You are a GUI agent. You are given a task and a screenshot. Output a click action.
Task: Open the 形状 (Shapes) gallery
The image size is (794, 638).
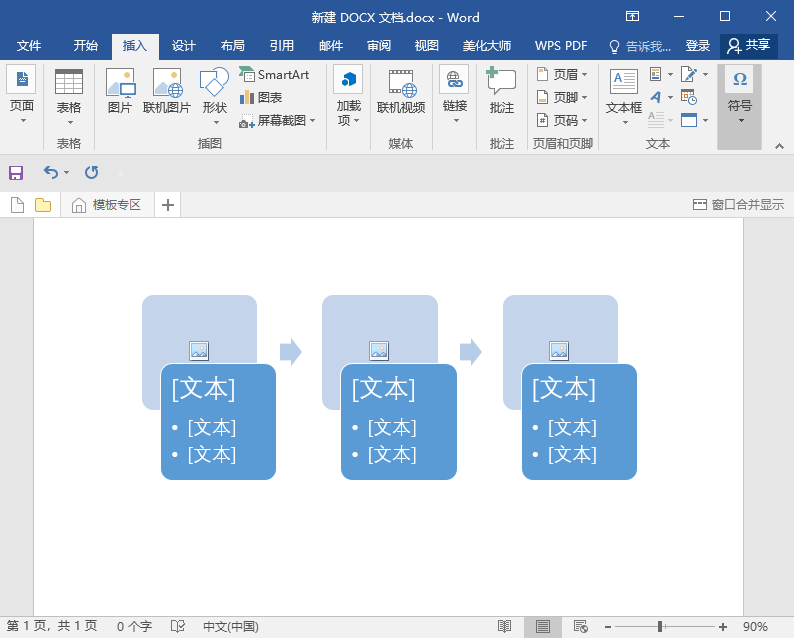[x=215, y=96]
